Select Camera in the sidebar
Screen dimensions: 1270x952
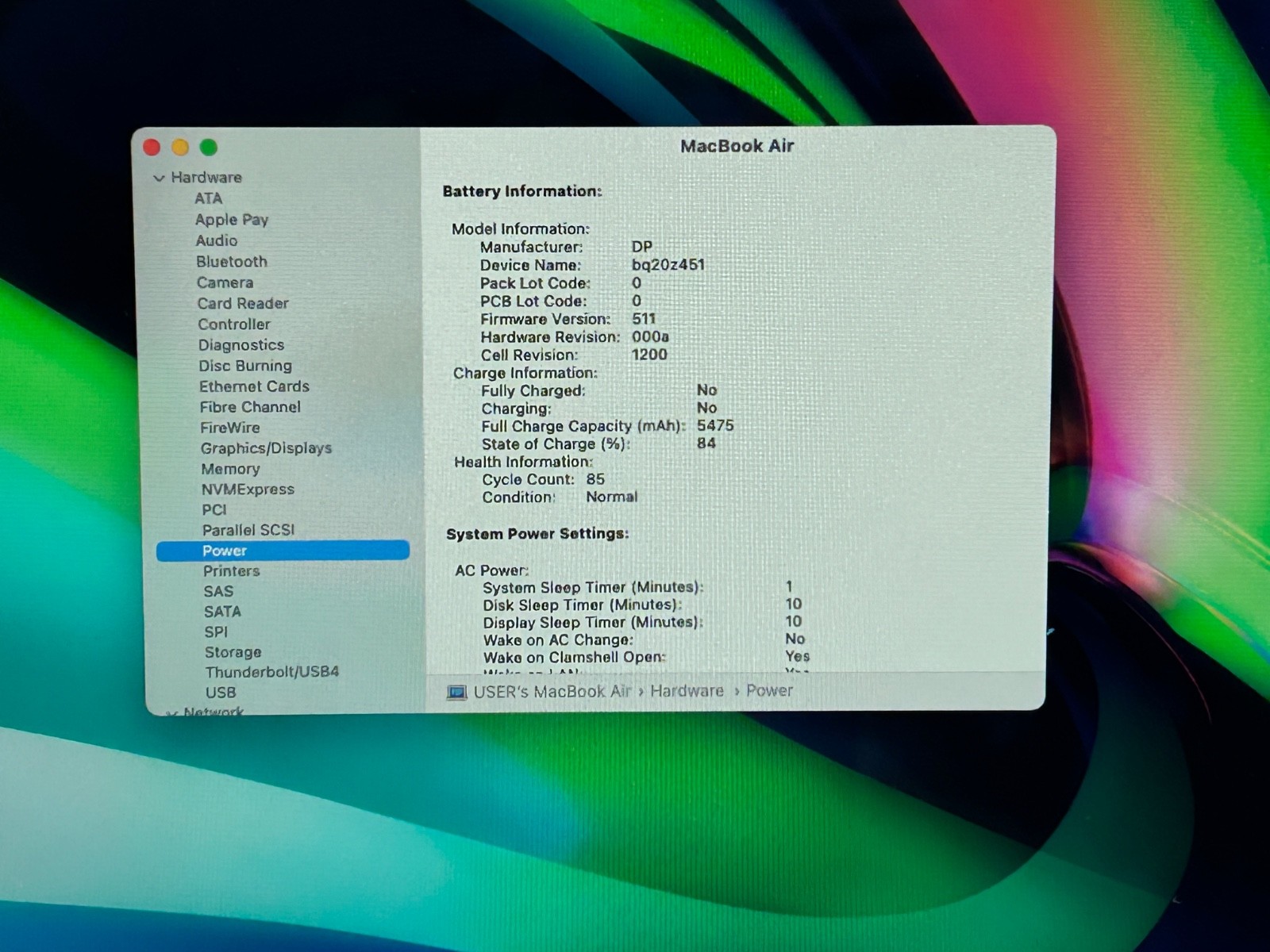pyautogui.click(x=225, y=282)
